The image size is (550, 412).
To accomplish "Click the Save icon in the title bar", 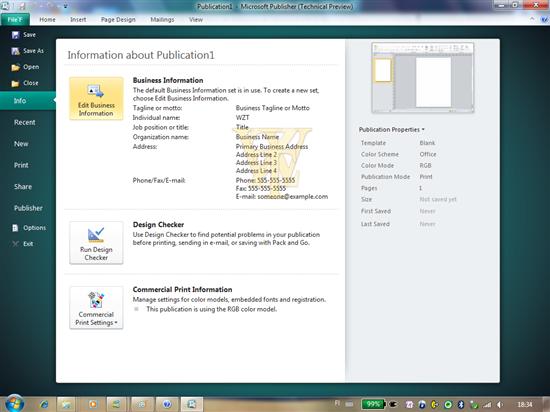I will coord(22,6).
